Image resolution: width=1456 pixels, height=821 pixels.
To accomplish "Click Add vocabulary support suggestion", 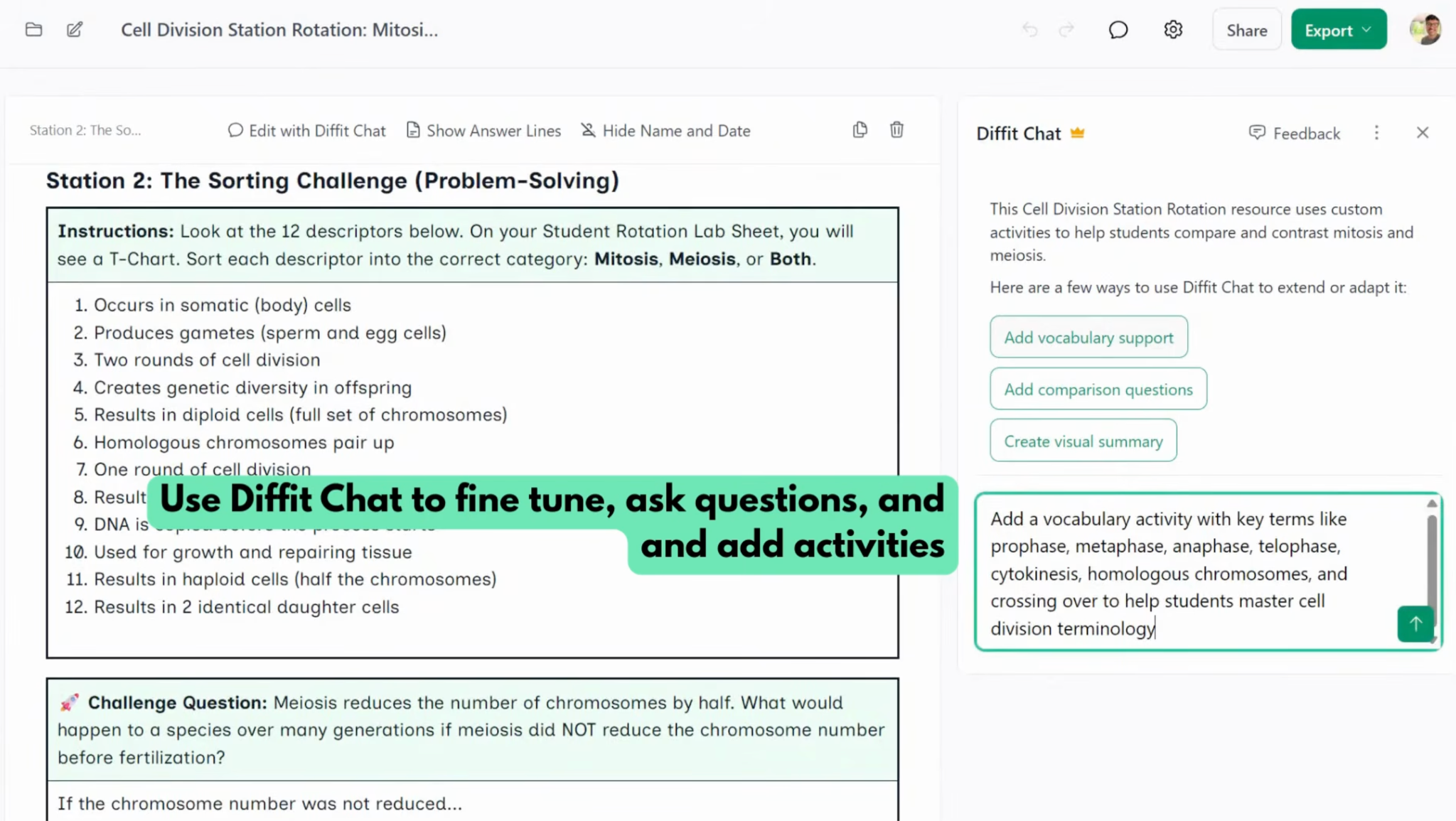I will [x=1088, y=337].
